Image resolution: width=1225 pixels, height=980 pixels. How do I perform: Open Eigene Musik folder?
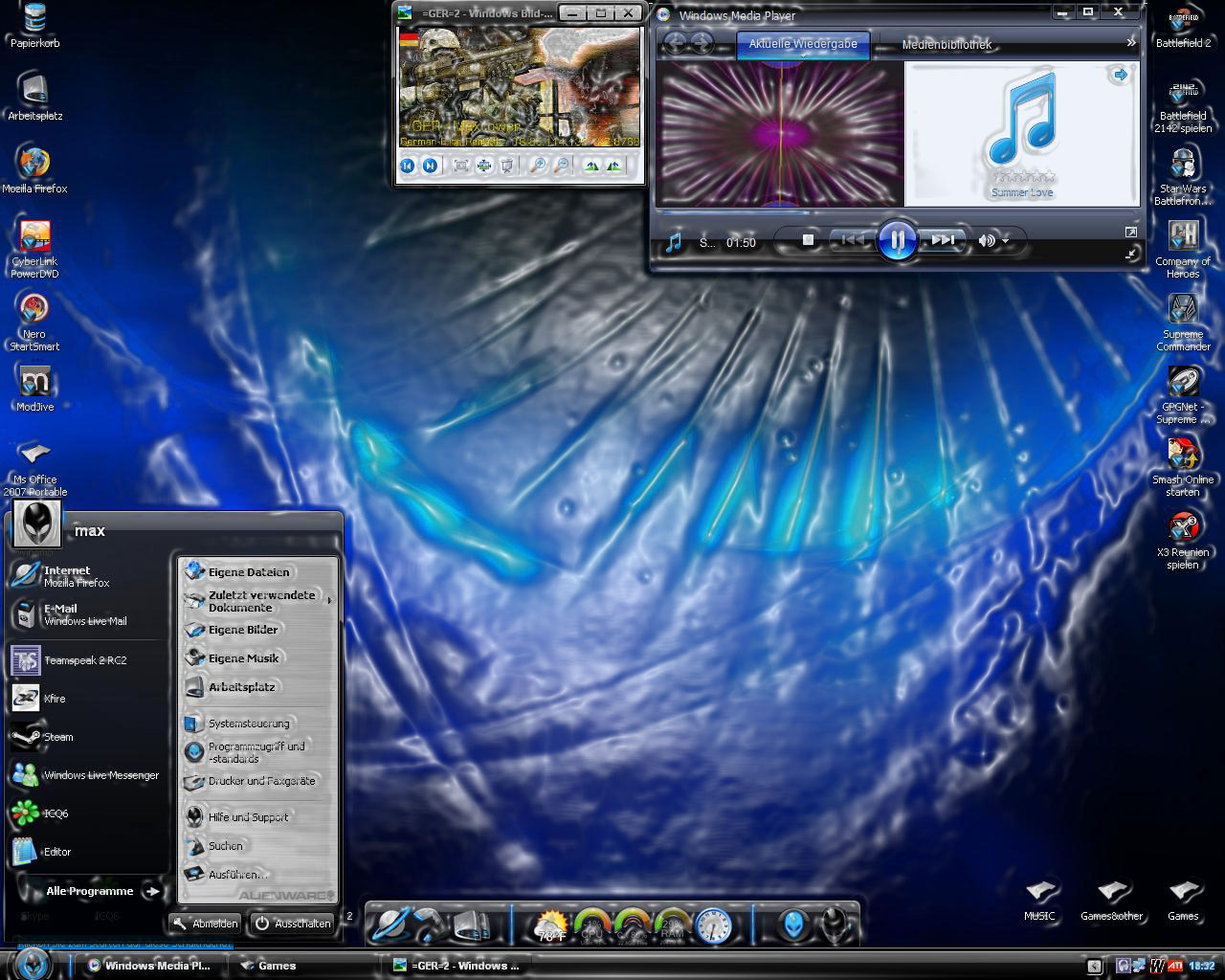point(258,658)
